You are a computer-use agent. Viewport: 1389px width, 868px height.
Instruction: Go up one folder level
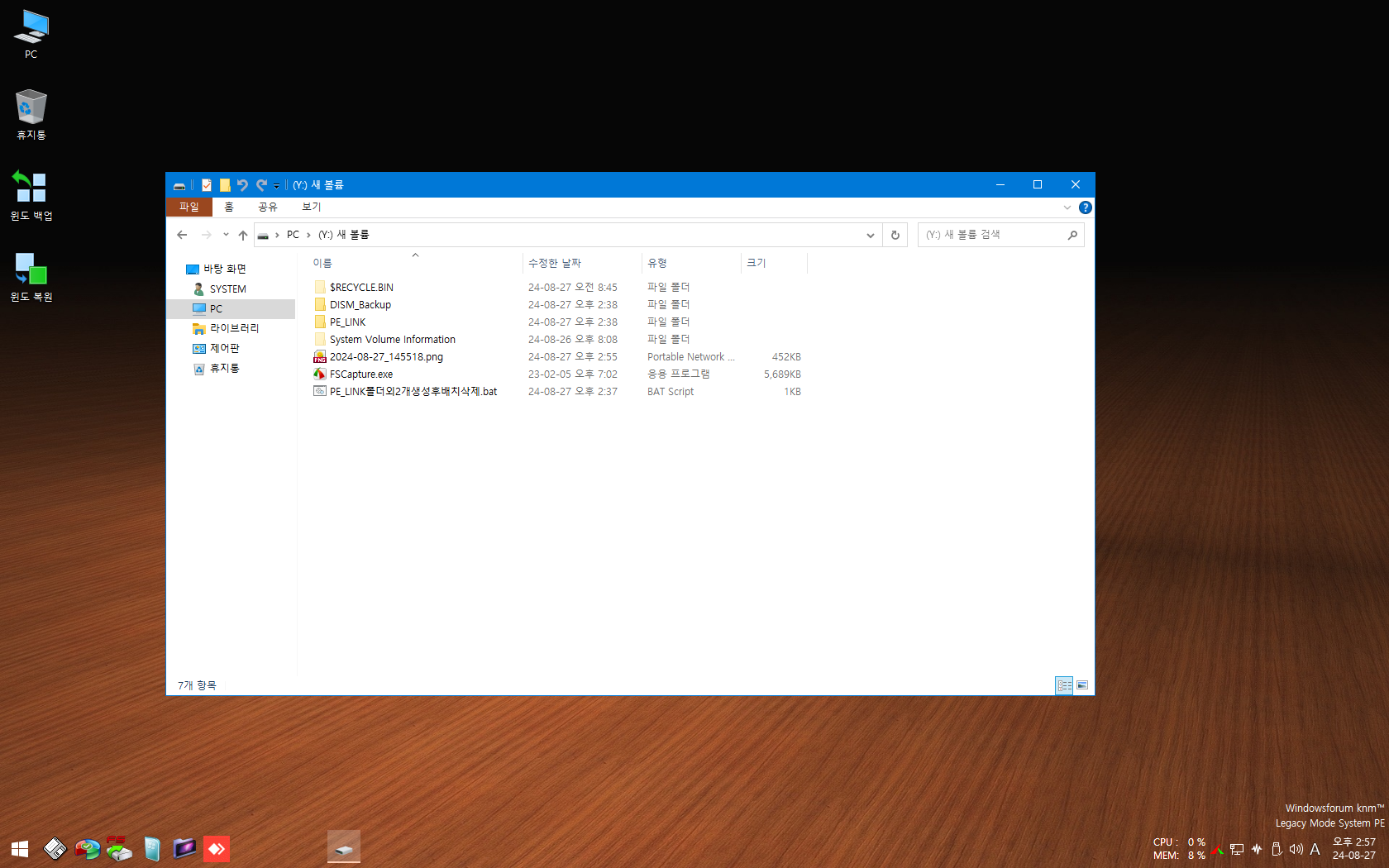click(x=243, y=235)
